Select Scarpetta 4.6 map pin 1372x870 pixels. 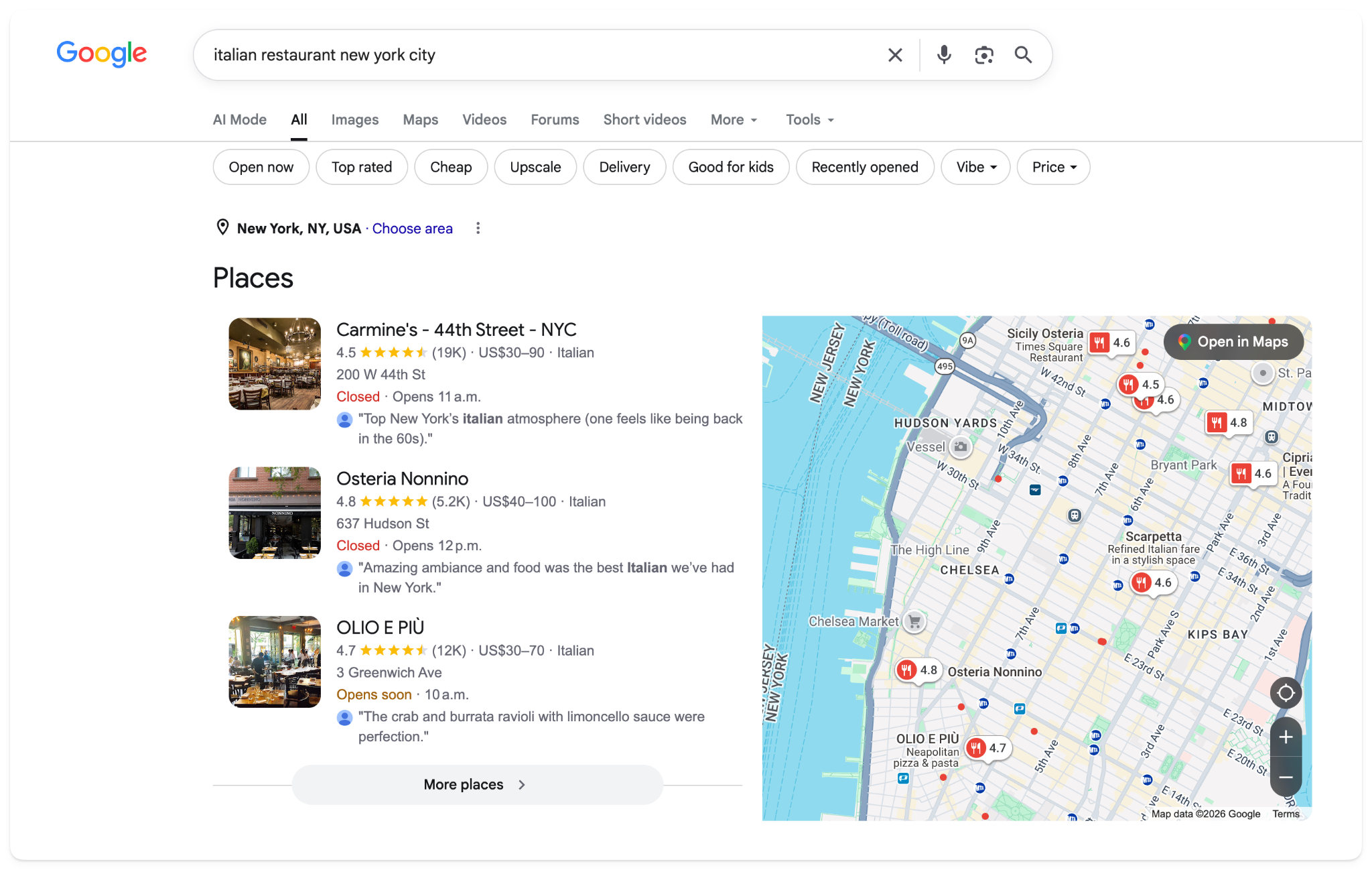point(1154,583)
